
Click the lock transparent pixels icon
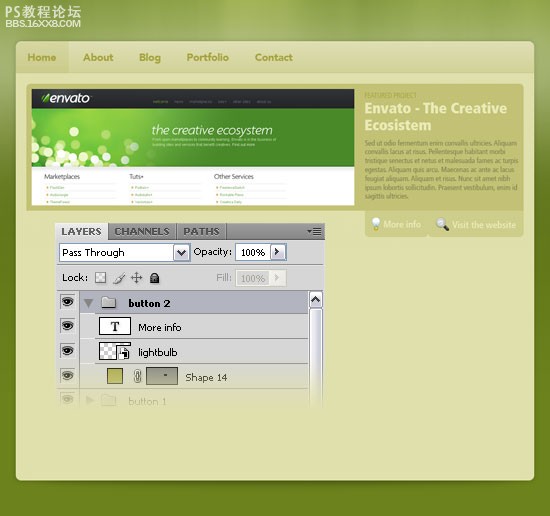point(101,278)
